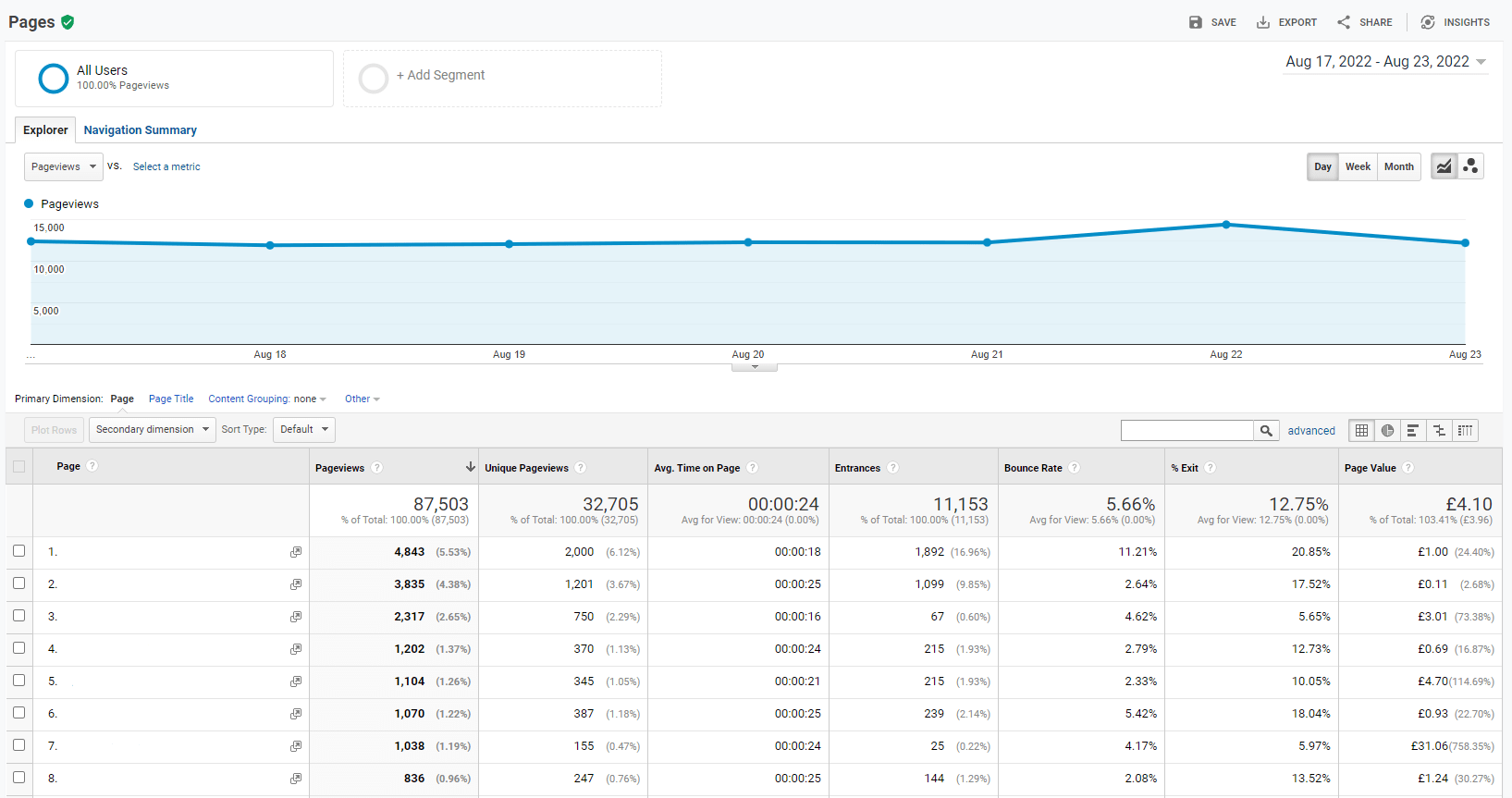Screen dimensions: 1512x798
Task: Check the box for row 4
Action: 19,648
